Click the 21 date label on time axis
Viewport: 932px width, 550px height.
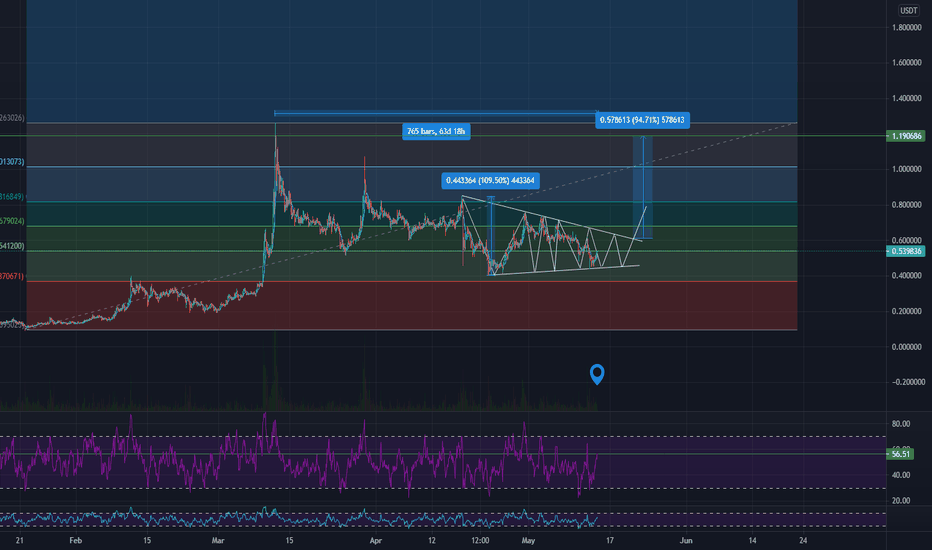[20, 540]
